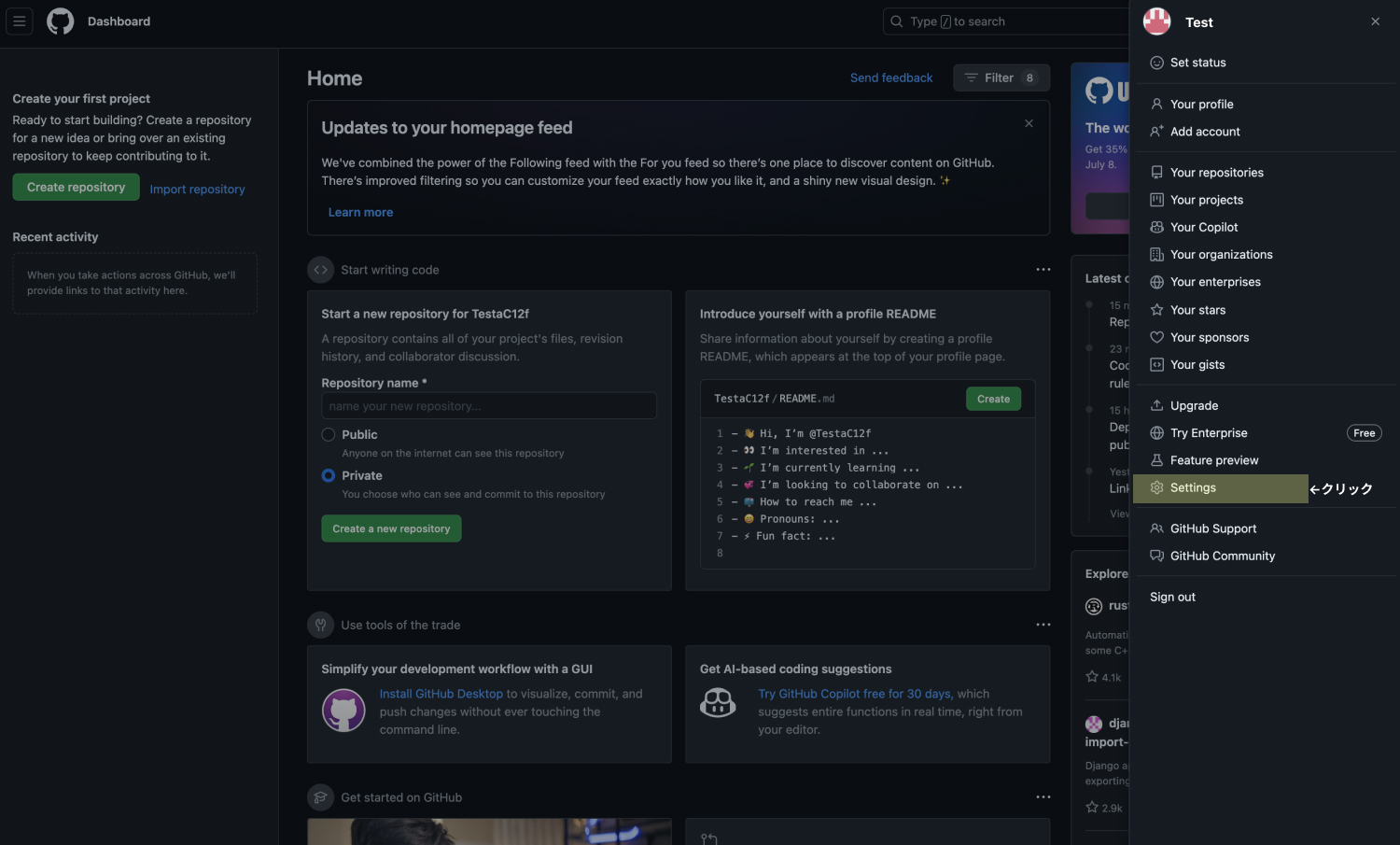1400x845 pixels.
Task: Click the Create repository button
Action: (x=76, y=187)
